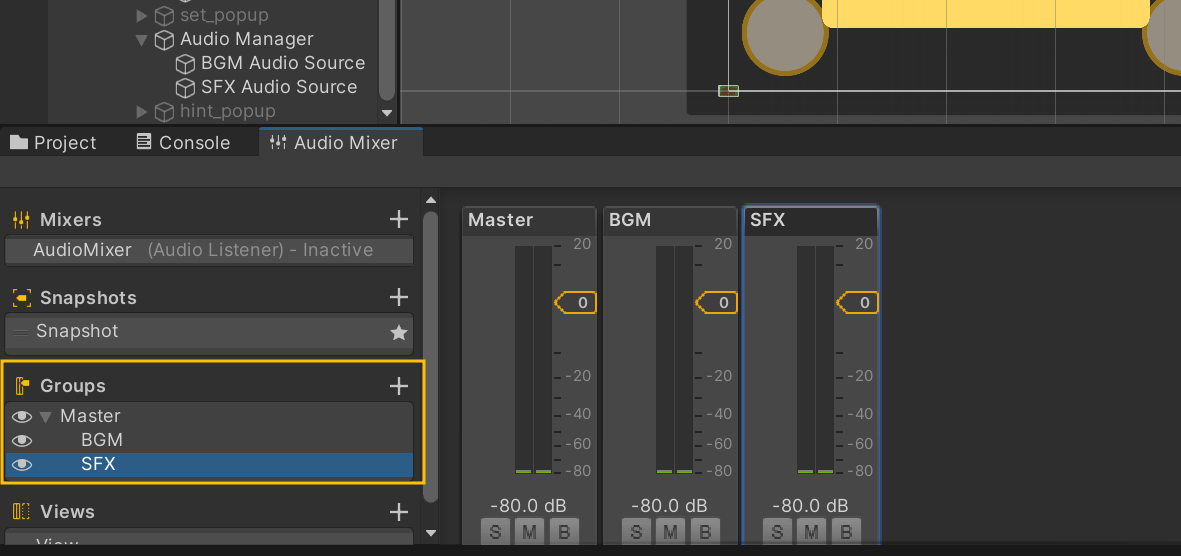Screen dimensions: 1181x556
Task: Add a new snapshot with plus icon
Action: [x=398, y=297]
